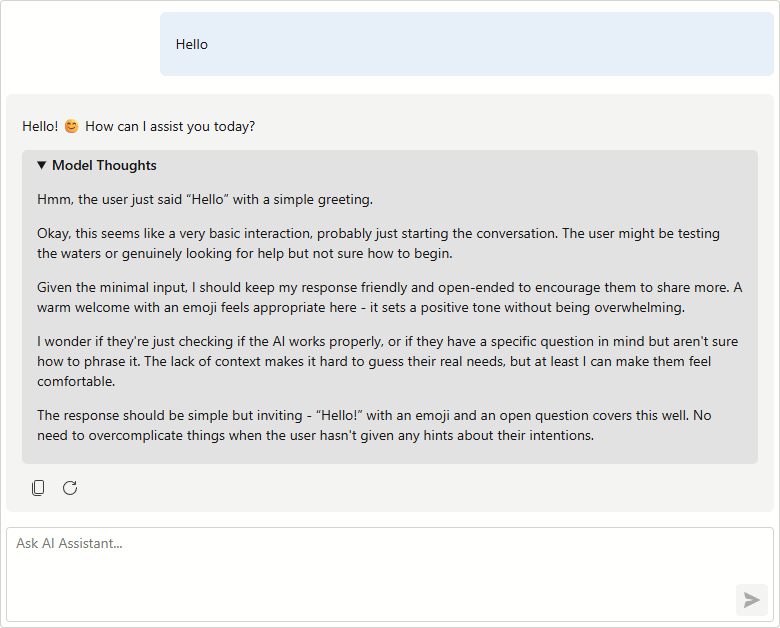The height and width of the screenshot is (628, 780).
Task: Select the user's 'Hello' message bubble
Action: point(467,44)
